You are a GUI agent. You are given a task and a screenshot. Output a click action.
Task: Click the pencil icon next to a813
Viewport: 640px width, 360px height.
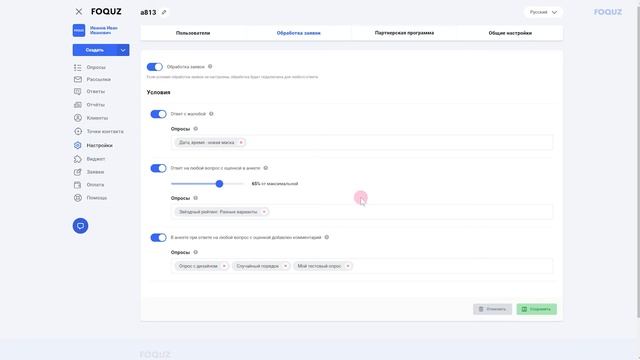coord(164,12)
